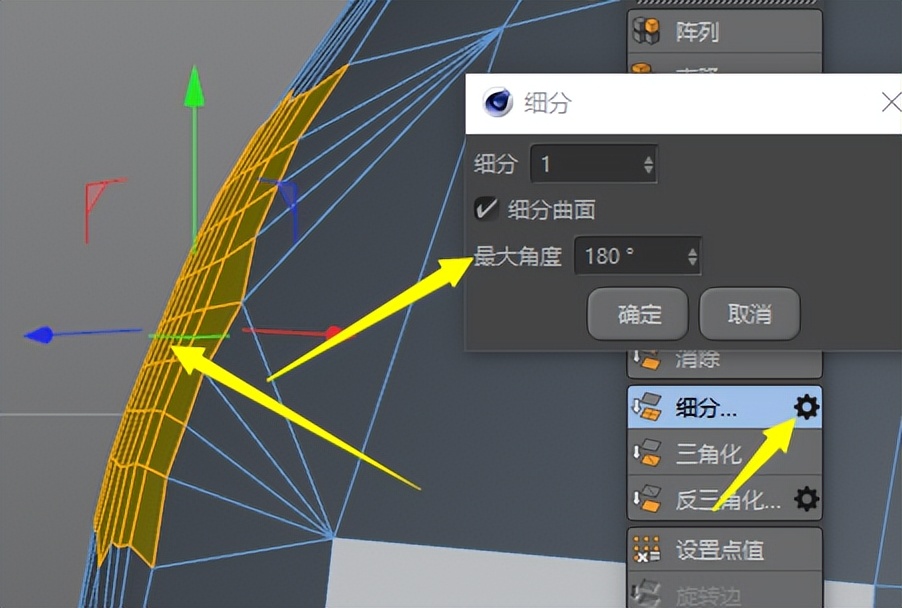
Task: Click the Cinema 4D logo in dialog title
Action: tap(496, 101)
